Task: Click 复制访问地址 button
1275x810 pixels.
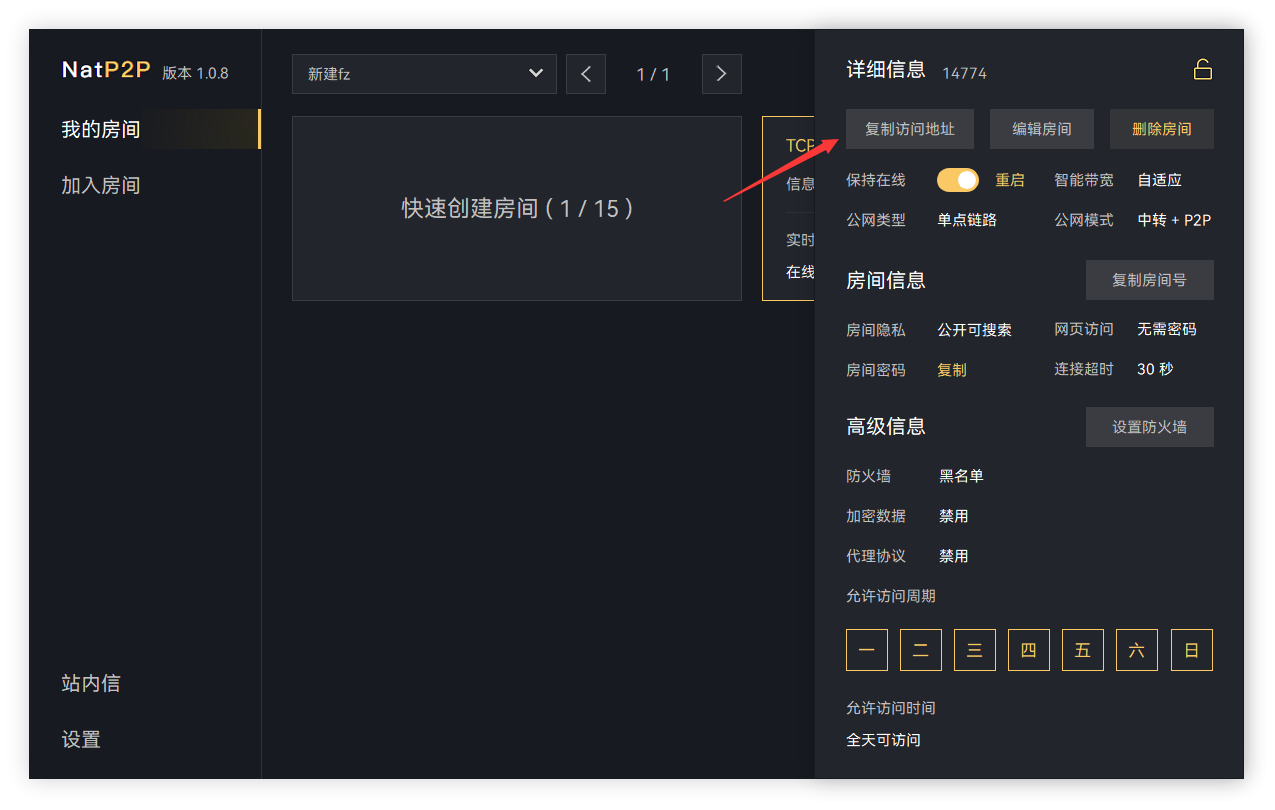Action: [x=909, y=129]
